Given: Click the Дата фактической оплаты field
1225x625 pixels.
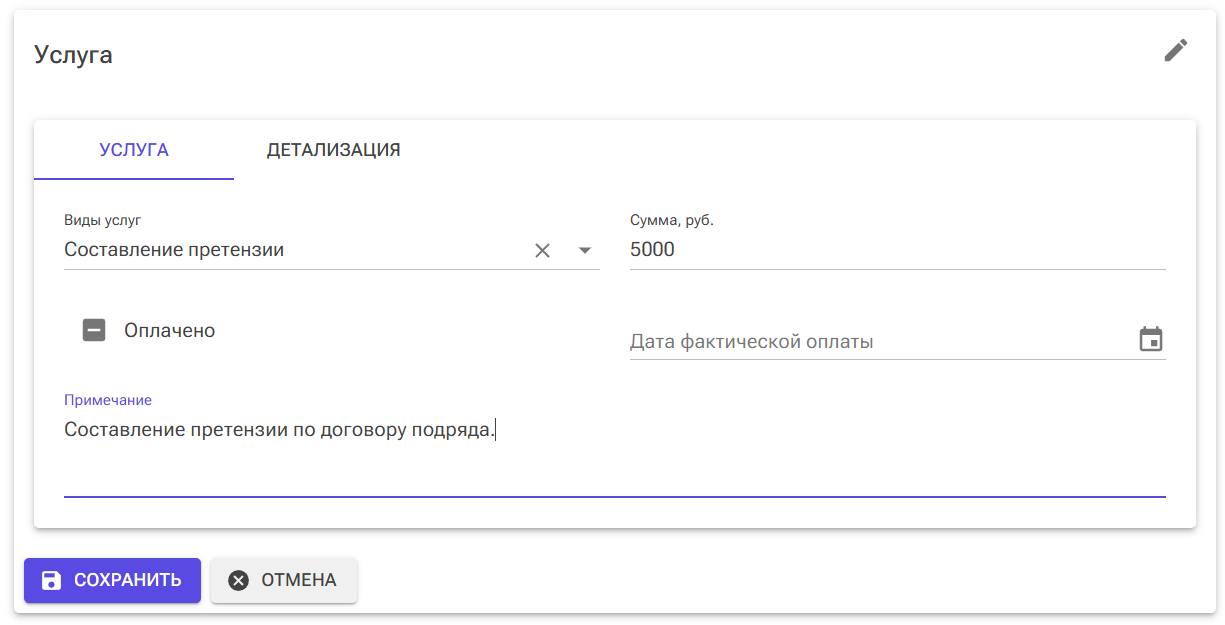Looking at the screenshot, I should [880, 342].
